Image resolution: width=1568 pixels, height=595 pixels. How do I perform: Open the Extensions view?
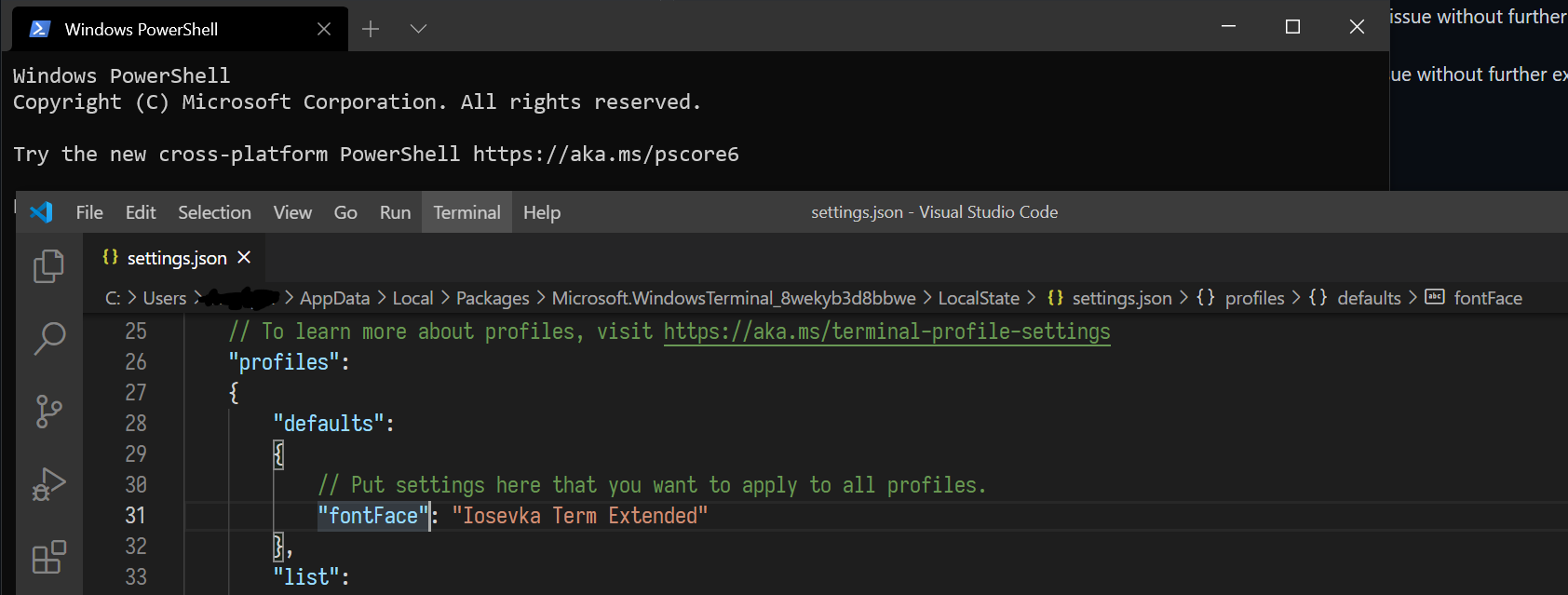(48, 557)
